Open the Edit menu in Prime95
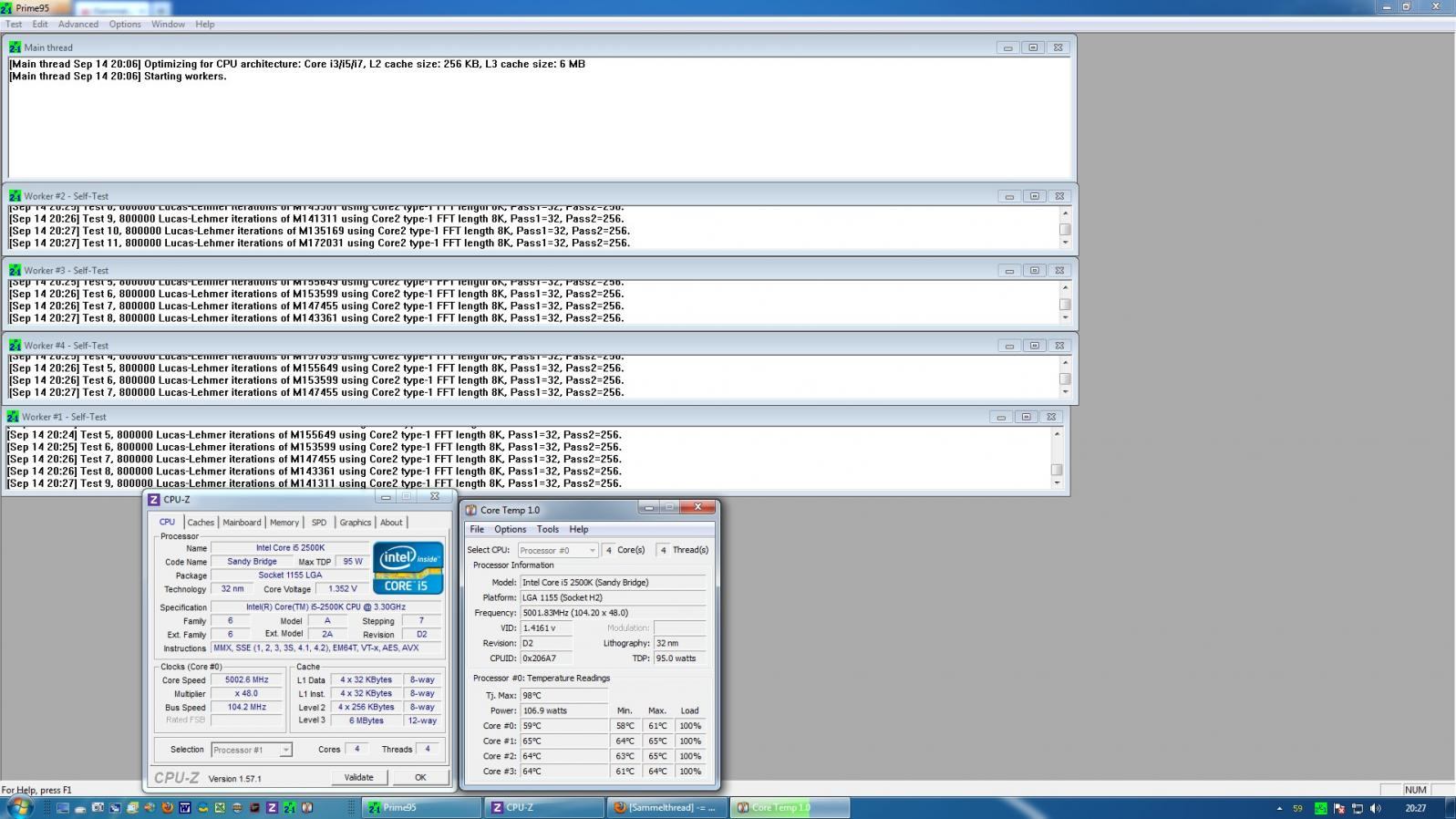 pos(40,25)
